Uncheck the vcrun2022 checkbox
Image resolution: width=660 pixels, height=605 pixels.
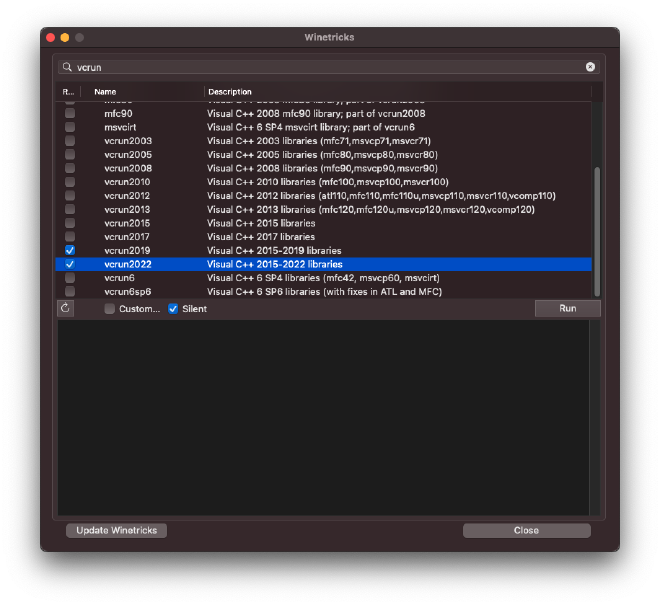[70, 264]
